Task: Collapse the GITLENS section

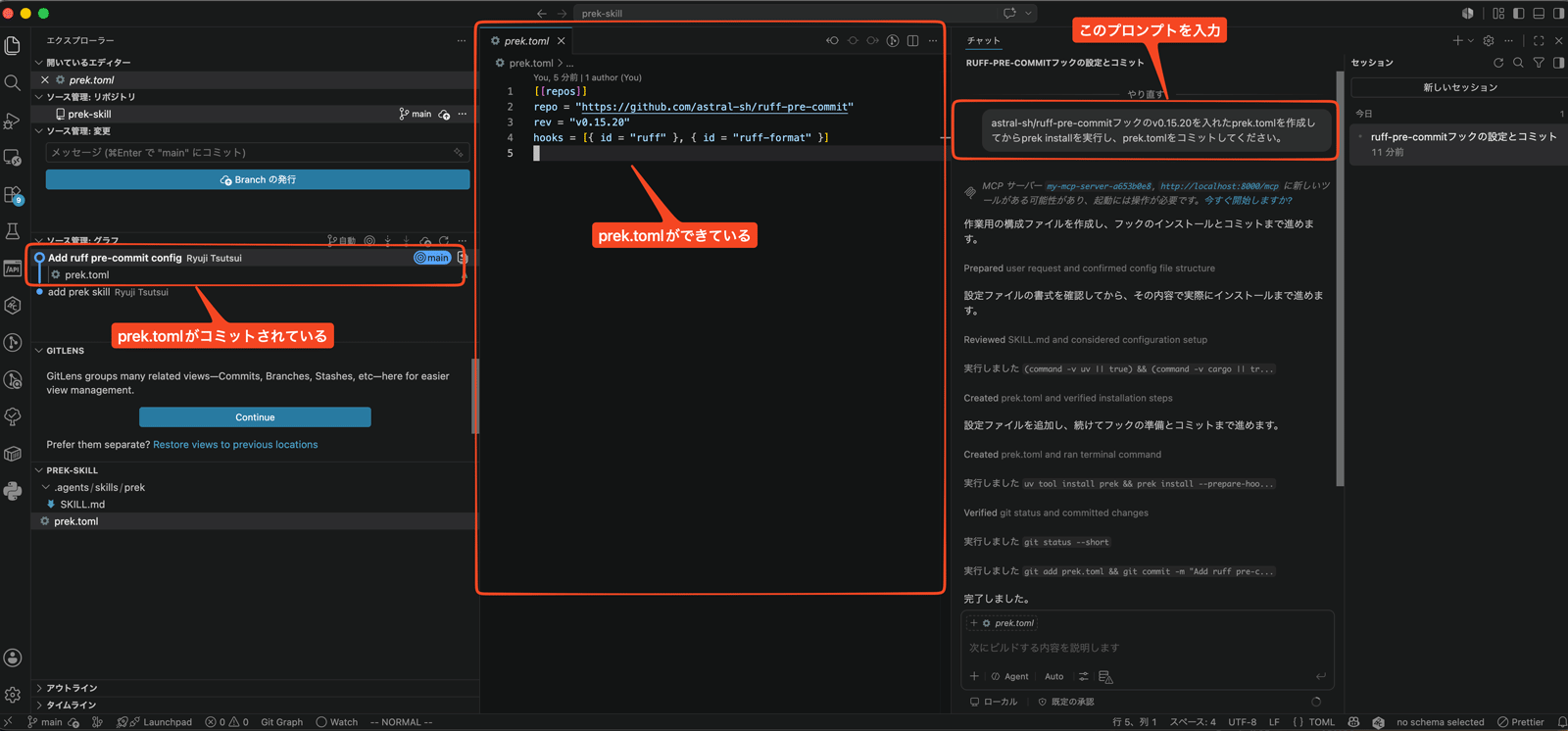Action: [39, 351]
